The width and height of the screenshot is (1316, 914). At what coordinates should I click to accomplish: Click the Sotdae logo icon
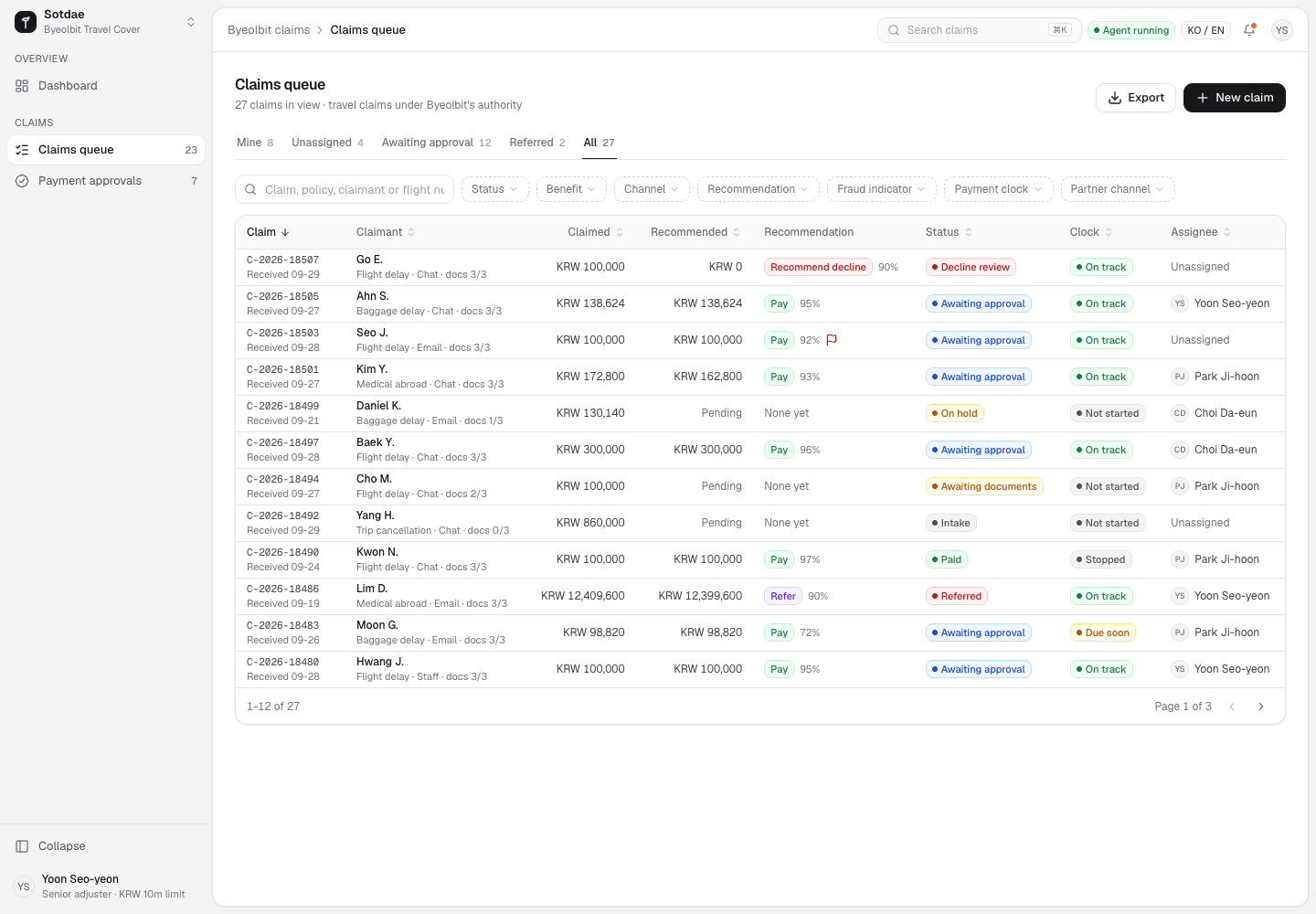click(x=26, y=22)
